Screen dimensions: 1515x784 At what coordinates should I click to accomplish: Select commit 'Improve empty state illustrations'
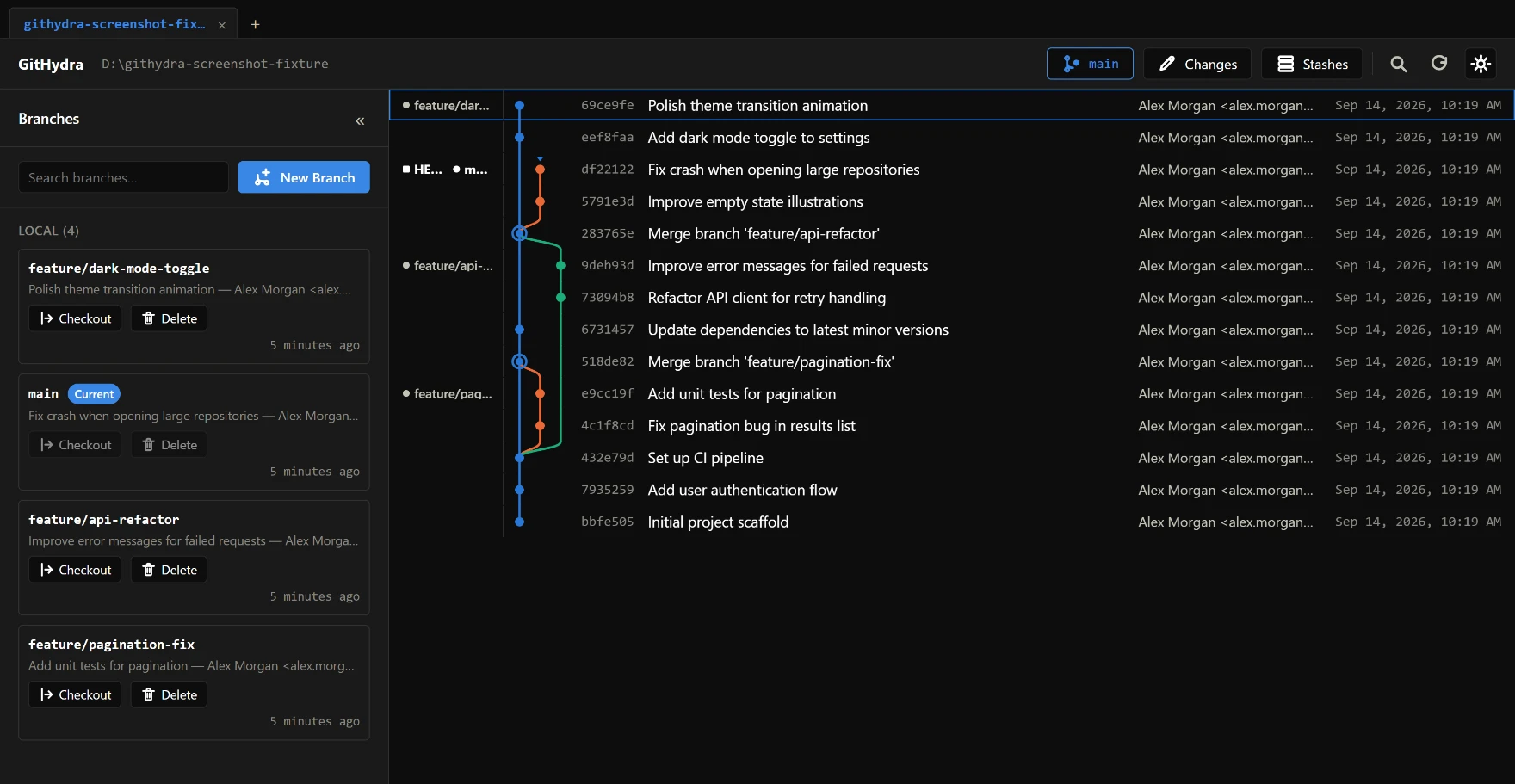pos(951,201)
